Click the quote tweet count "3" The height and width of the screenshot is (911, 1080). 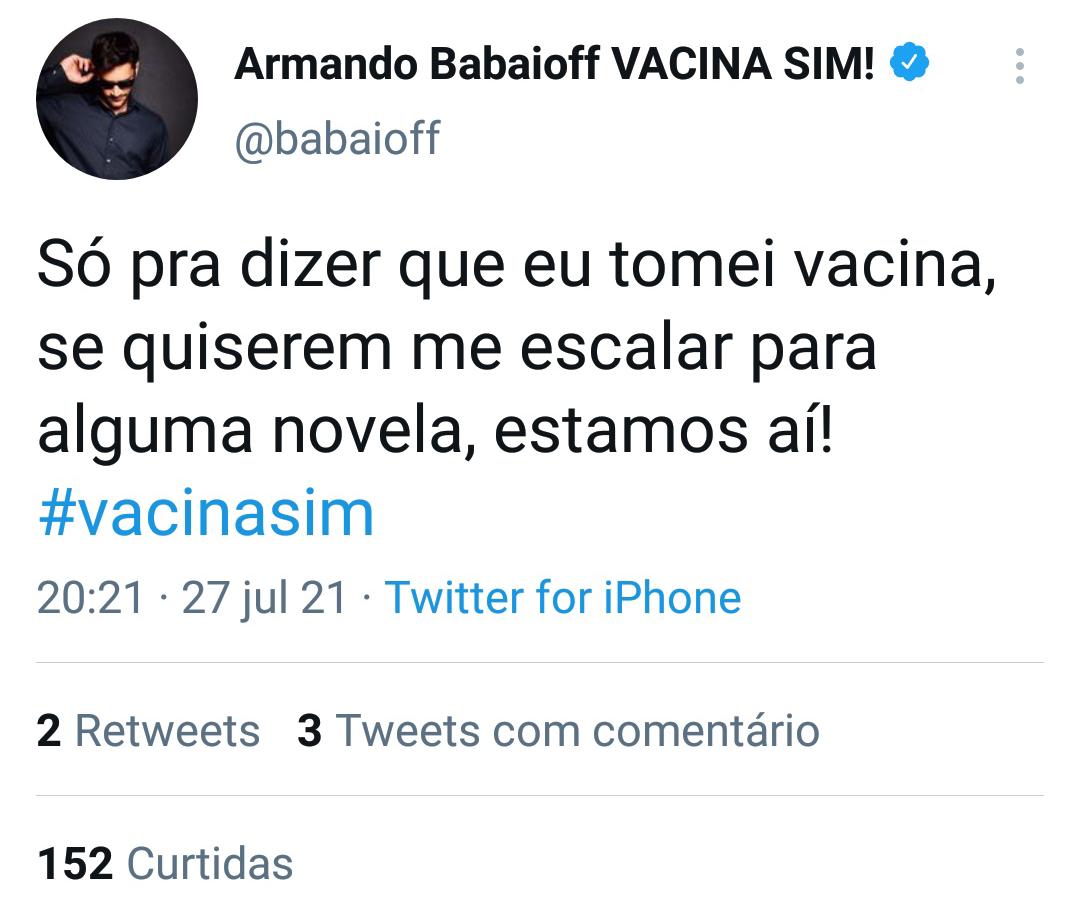click(x=310, y=731)
